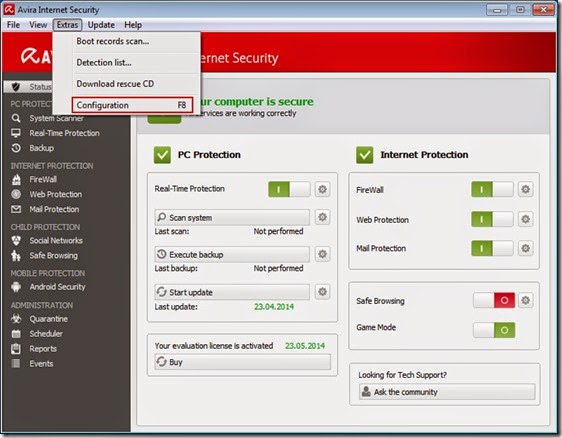Click the Scan system button

pos(232,218)
